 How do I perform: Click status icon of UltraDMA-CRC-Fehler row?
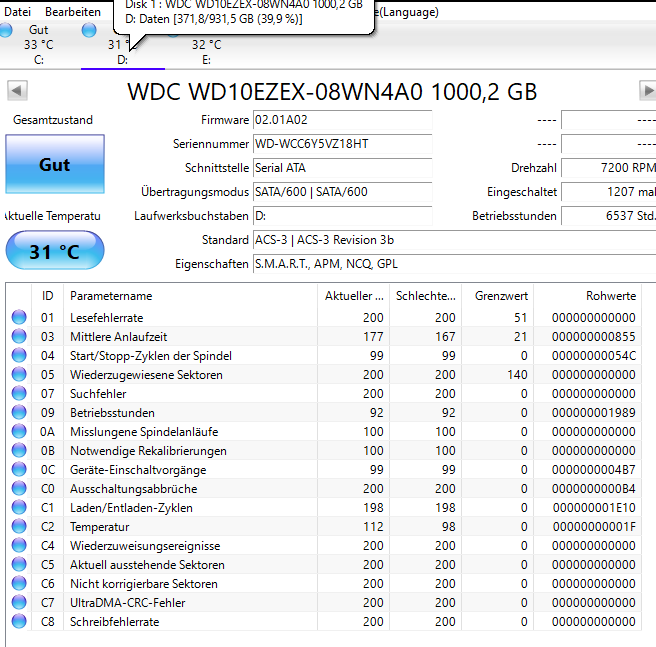click(19, 602)
